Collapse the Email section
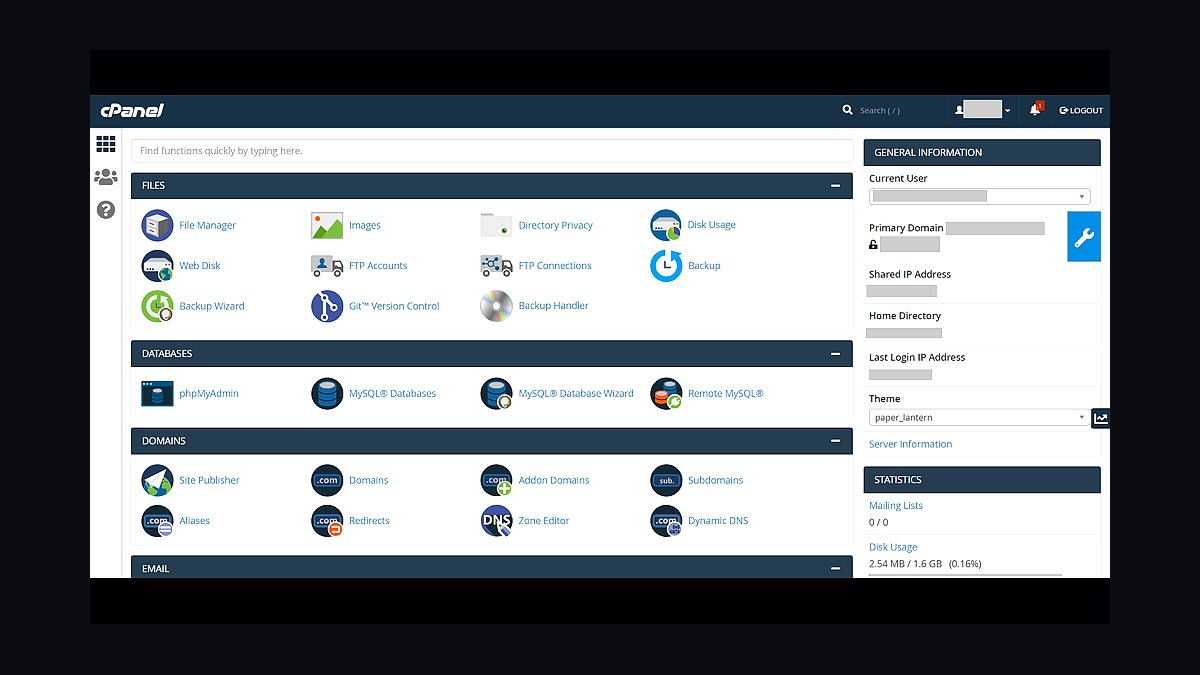 click(x=835, y=568)
